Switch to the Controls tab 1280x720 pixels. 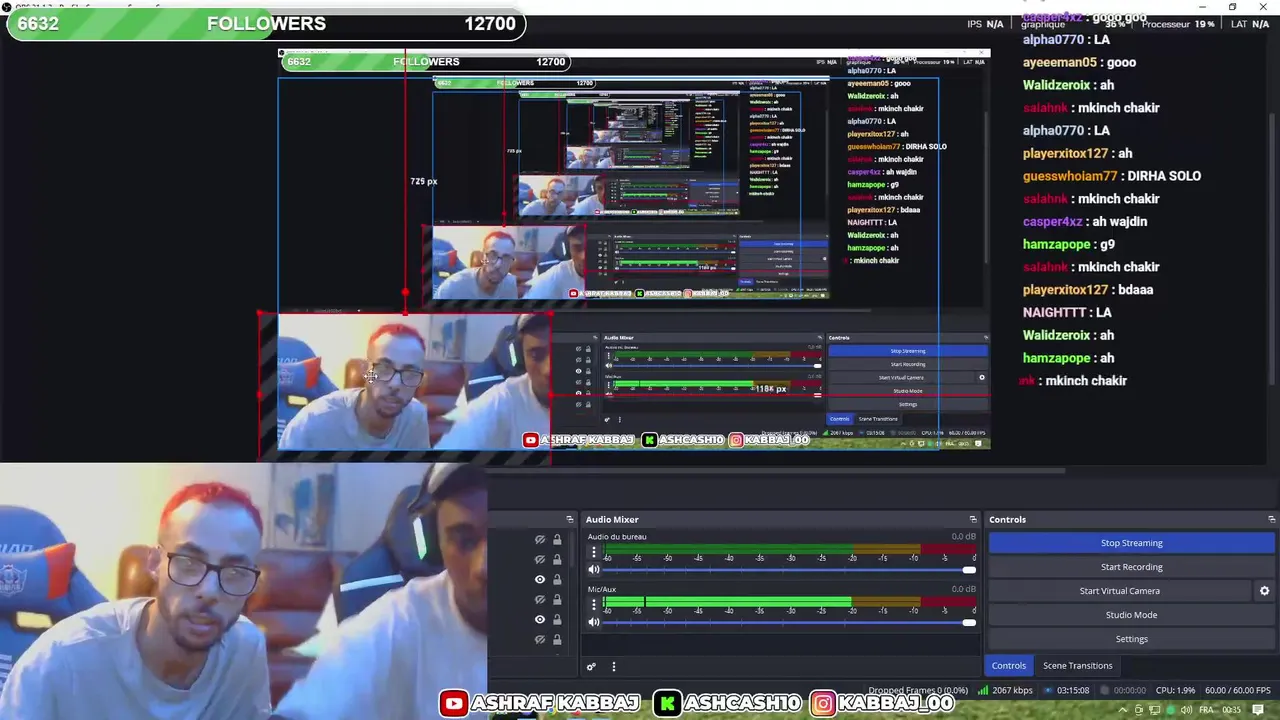click(x=1008, y=666)
